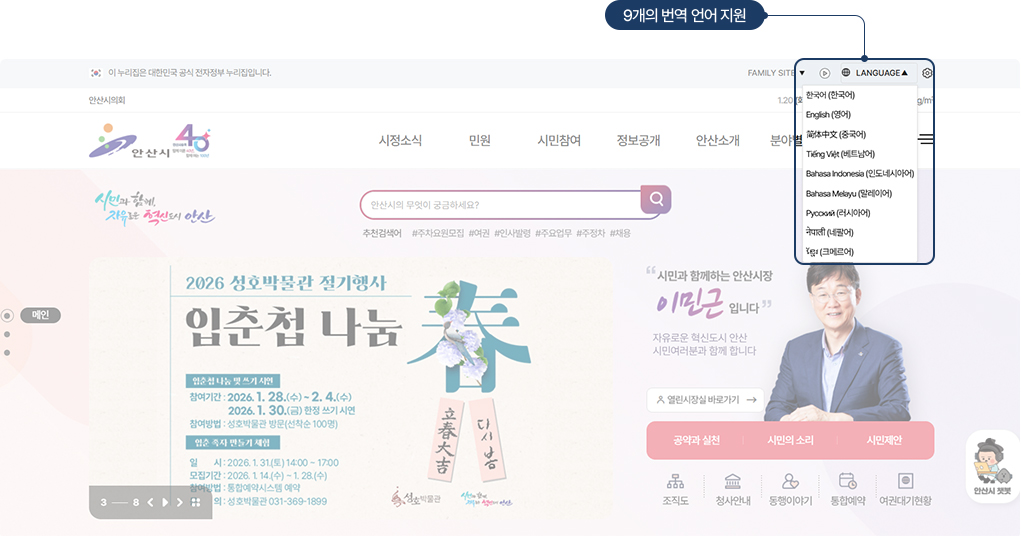Focus the 안산시의 무엇이 궁금하세요 search field

pyautogui.click(x=500, y=205)
